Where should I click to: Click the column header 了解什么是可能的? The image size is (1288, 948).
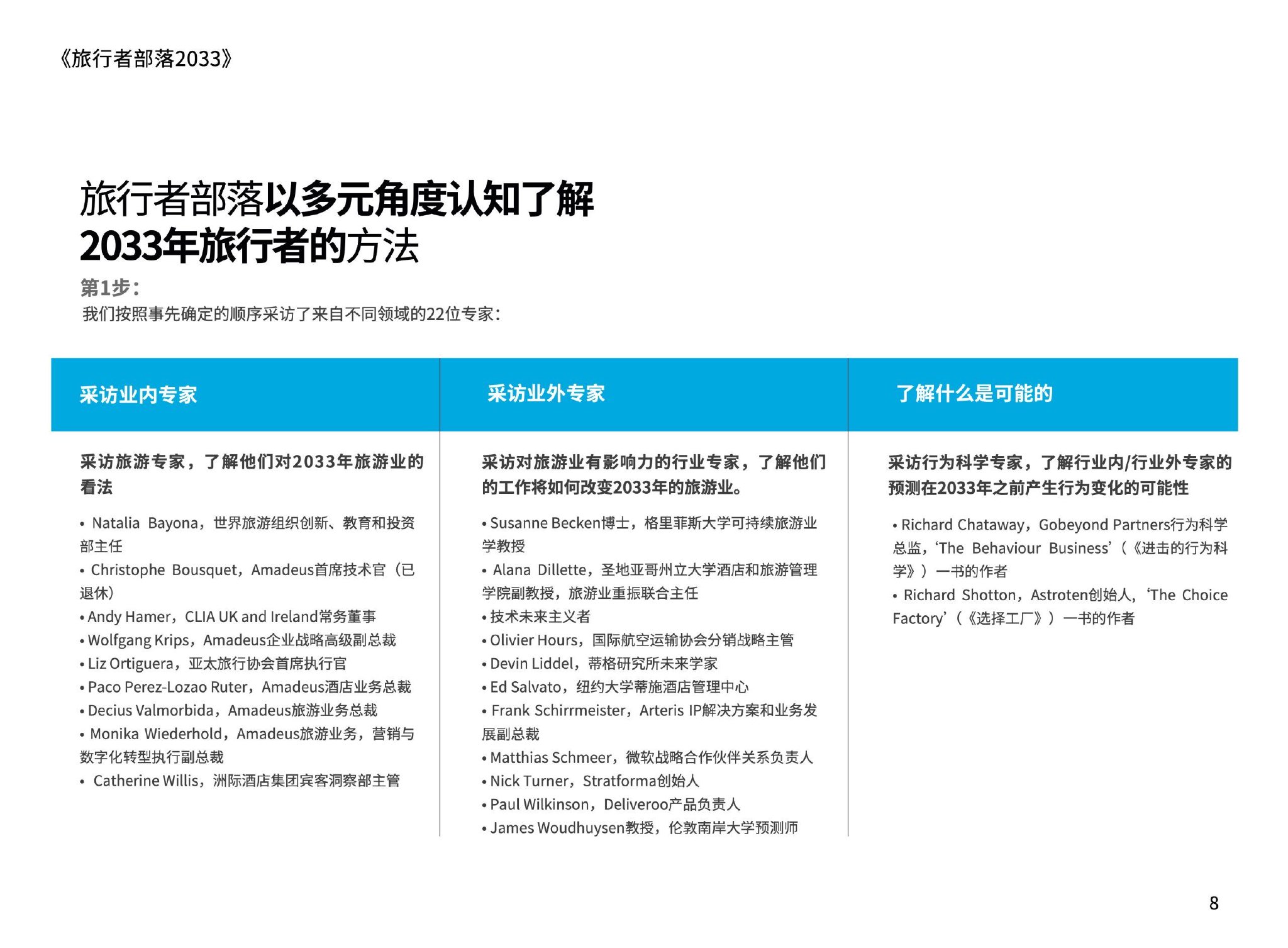974,394
